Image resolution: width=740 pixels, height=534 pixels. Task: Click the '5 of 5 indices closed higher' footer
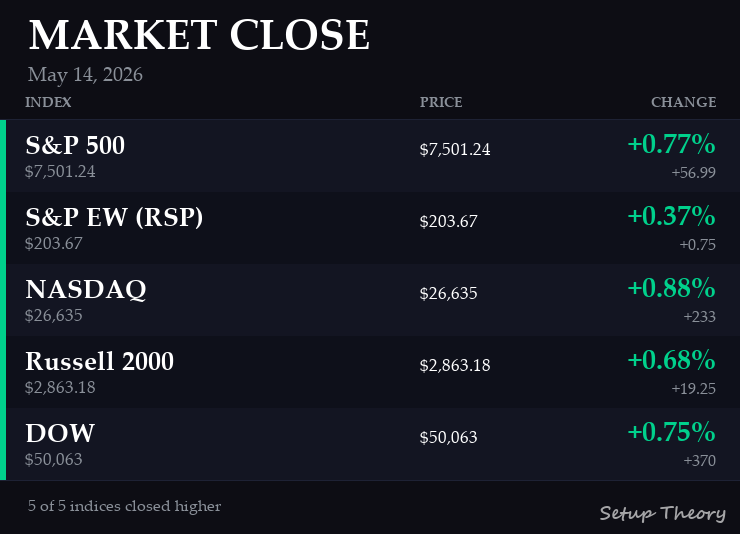click(x=124, y=506)
